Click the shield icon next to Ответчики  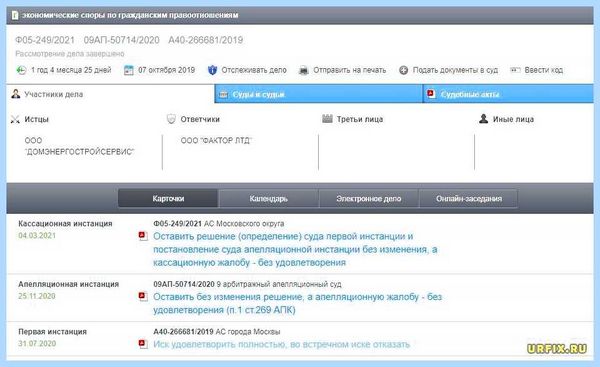(171, 119)
